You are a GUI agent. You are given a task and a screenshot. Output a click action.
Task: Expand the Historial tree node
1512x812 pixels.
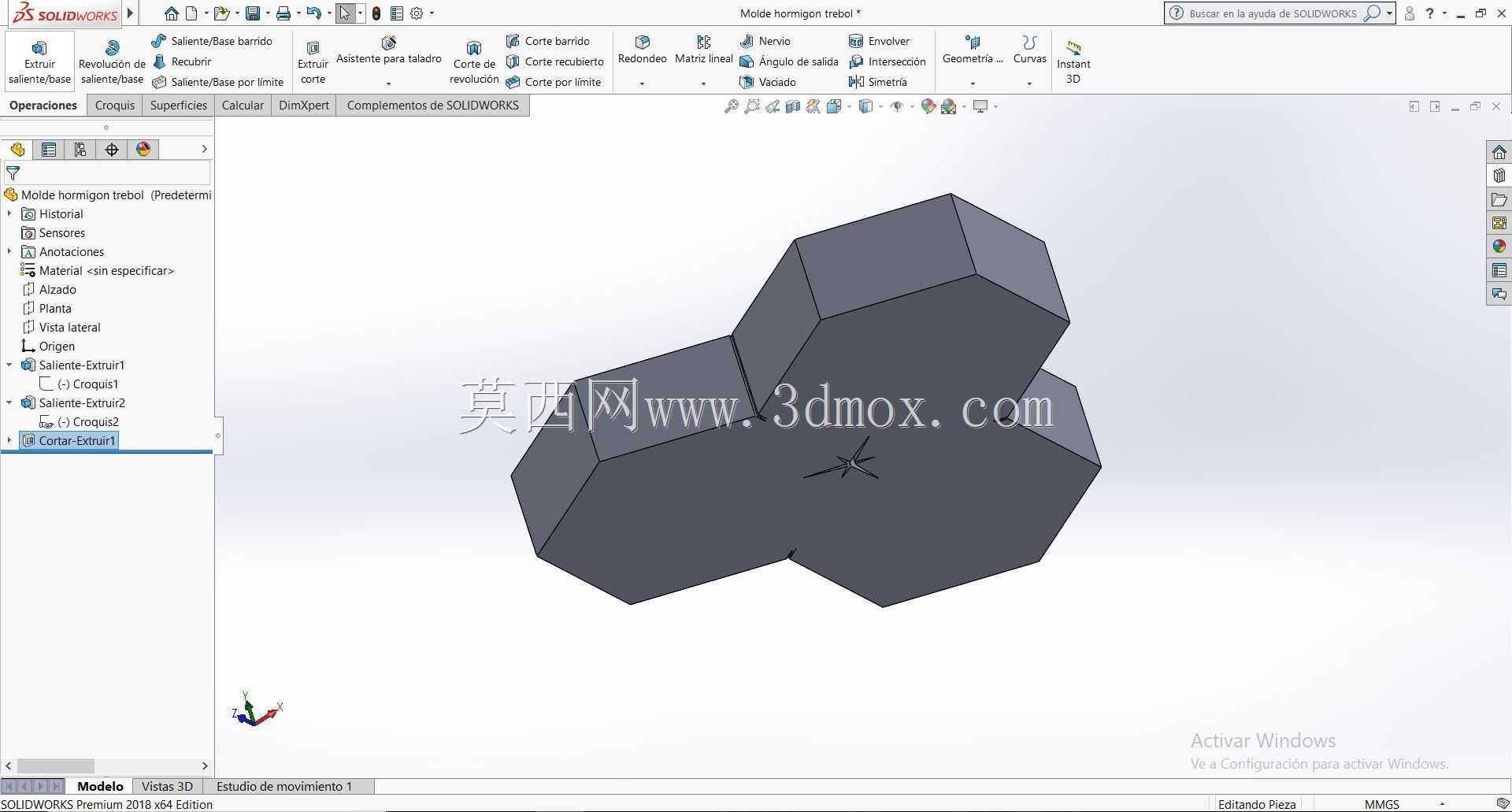pos(9,214)
